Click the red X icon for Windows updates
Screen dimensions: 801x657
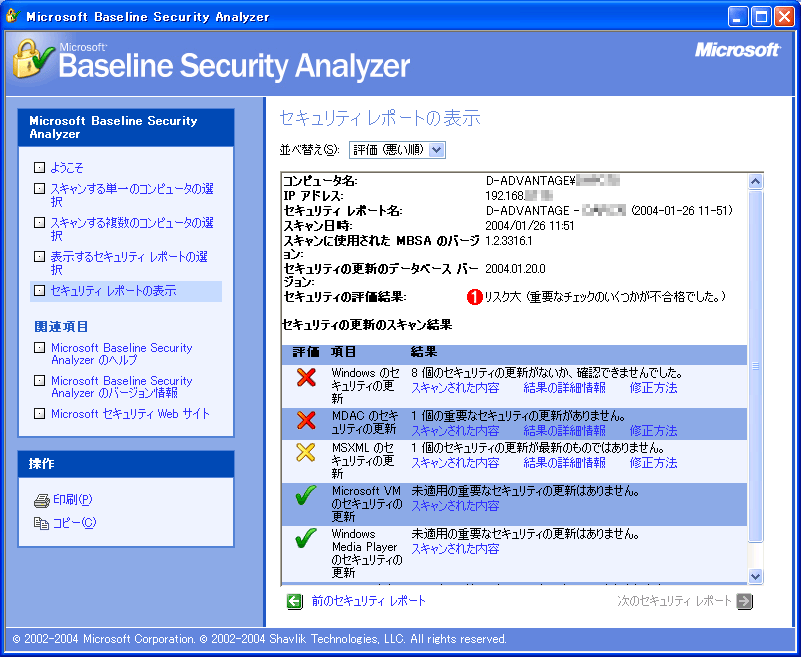(x=306, y=378)
